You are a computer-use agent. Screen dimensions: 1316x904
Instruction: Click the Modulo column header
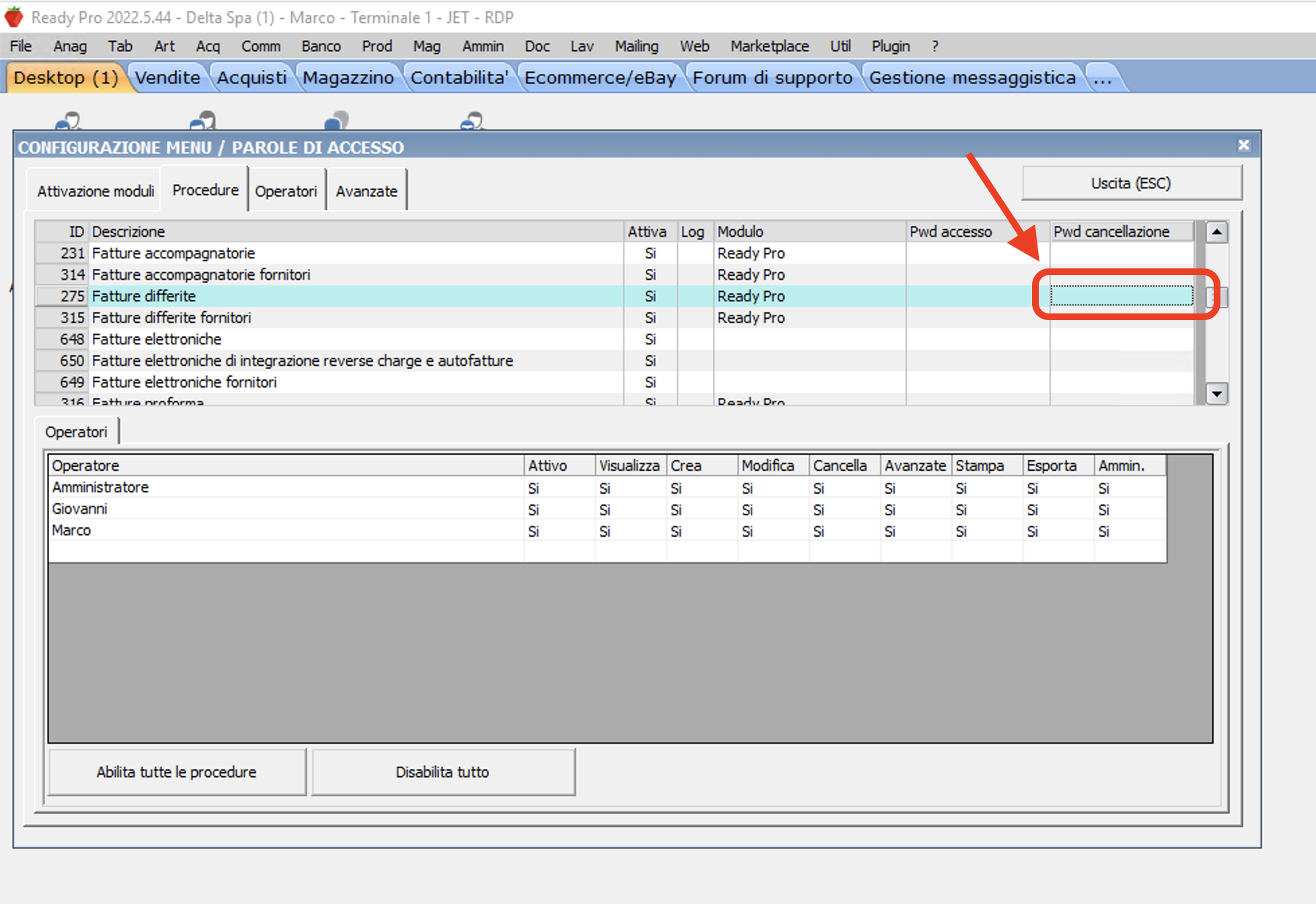[809, 231]
